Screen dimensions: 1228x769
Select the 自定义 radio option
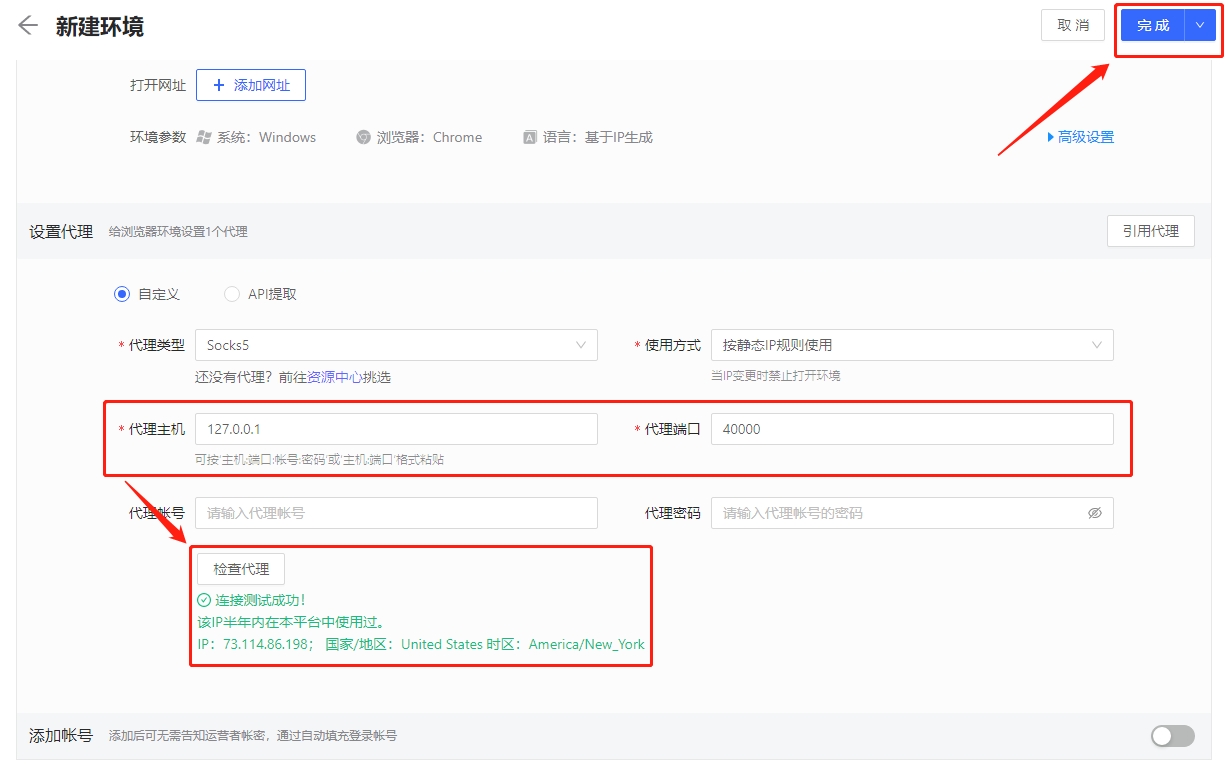122,294
